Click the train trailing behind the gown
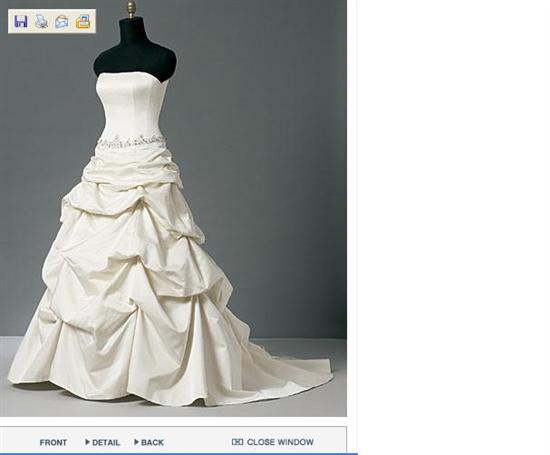The width and height of the screenshot is (550, 455). click(288, 372)
